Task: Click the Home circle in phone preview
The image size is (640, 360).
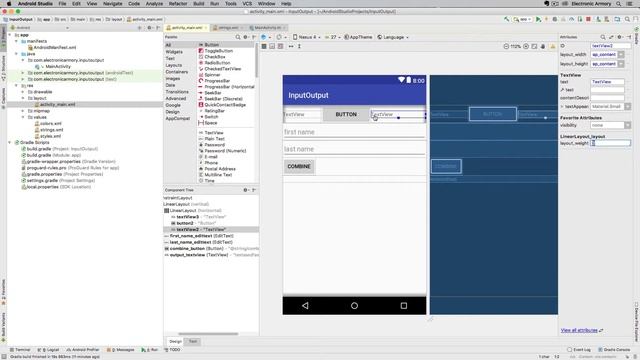Action: [x=354, y=305]
